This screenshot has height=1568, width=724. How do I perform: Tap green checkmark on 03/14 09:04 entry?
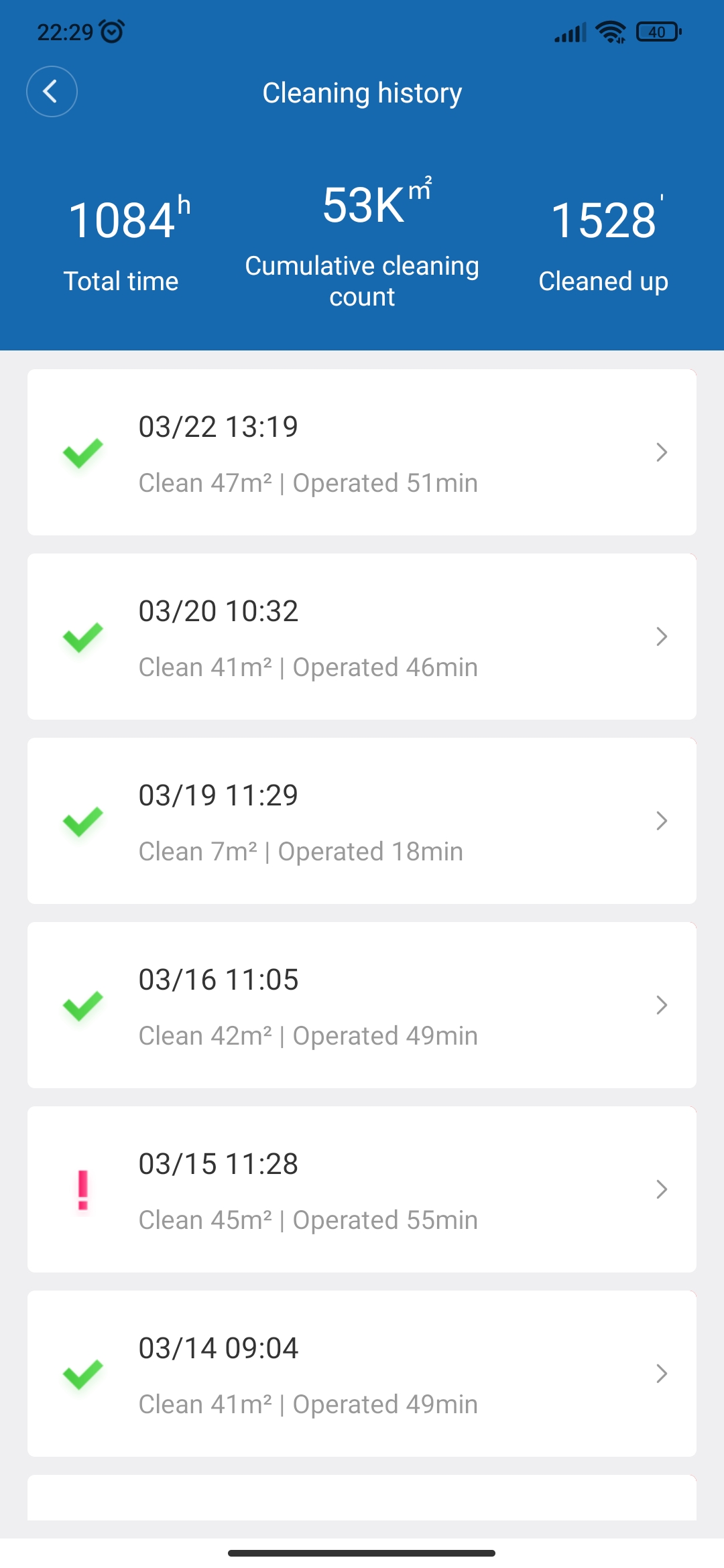82,1374
